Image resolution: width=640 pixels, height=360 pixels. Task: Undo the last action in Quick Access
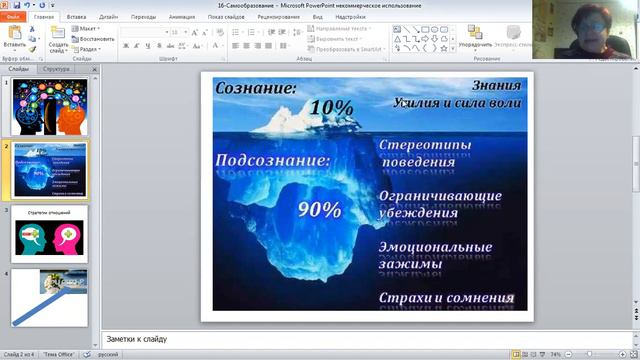tap(27, 5)
